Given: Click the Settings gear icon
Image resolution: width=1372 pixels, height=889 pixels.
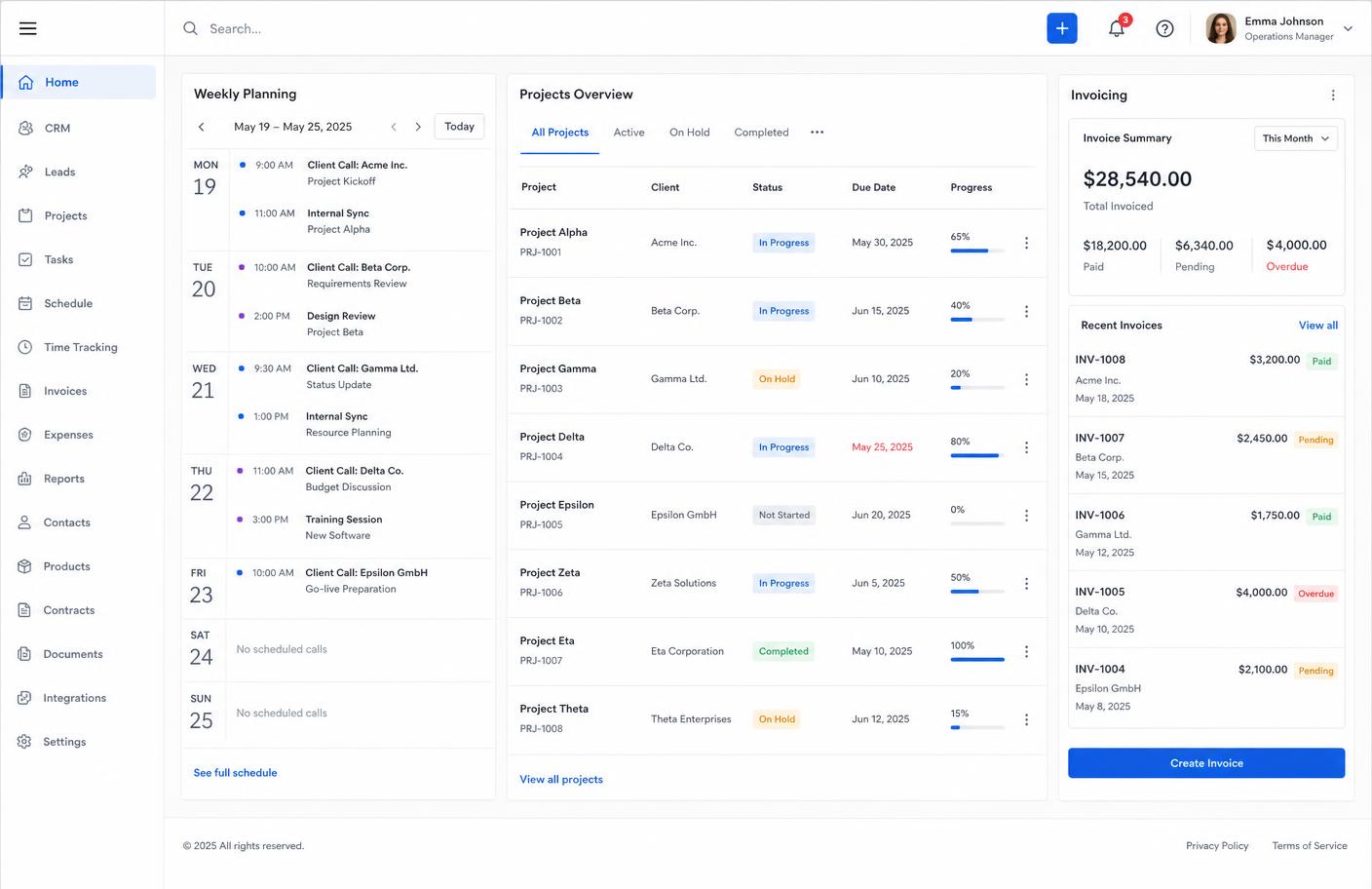Looking at the screenshot, I should [x=25, y=742].
